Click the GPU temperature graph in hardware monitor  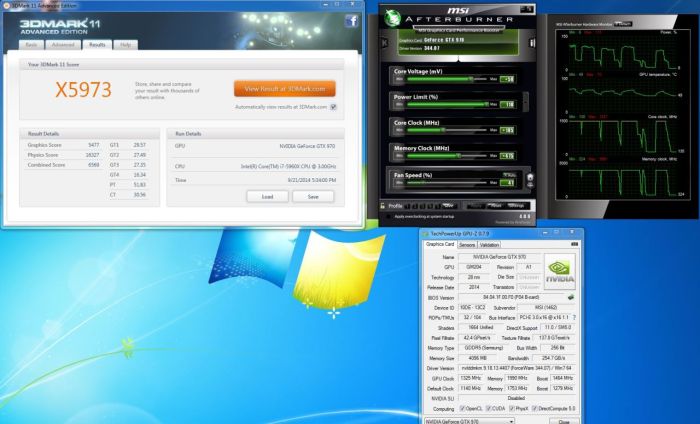[624, 95]
